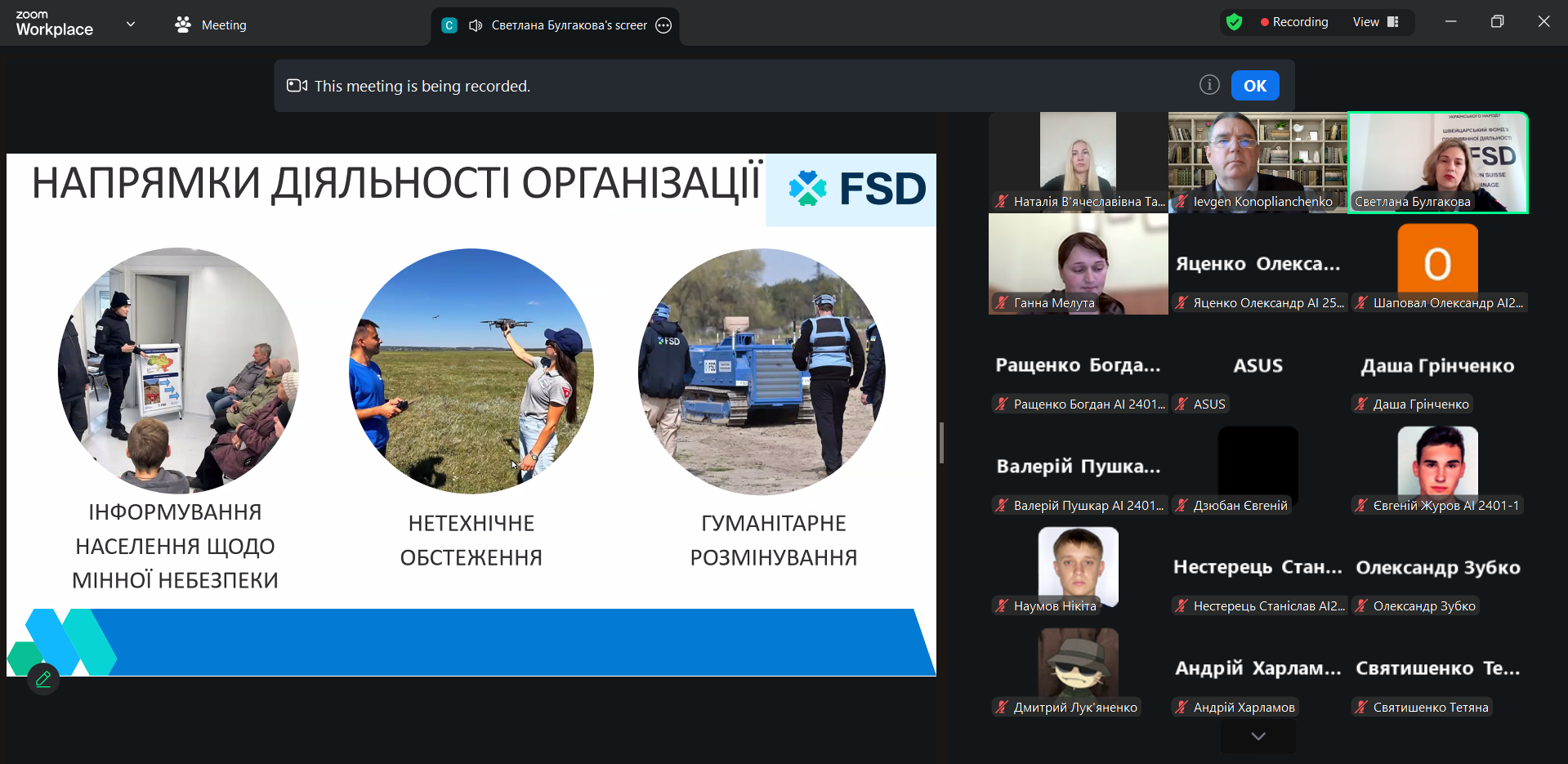Open the annotation pencil tool
Viewport: 1568px width, 764px height.
[43, 679]
